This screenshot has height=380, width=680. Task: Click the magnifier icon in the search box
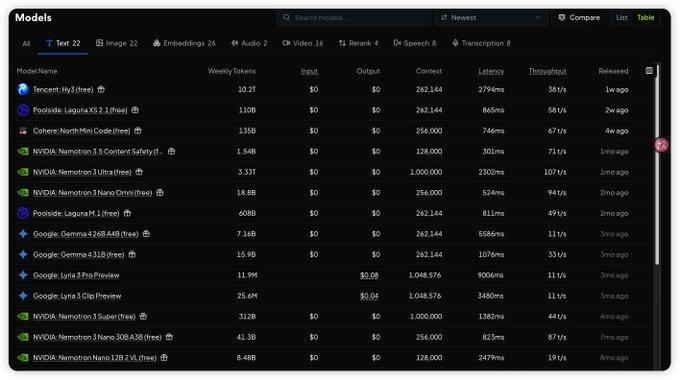point(286,17)
